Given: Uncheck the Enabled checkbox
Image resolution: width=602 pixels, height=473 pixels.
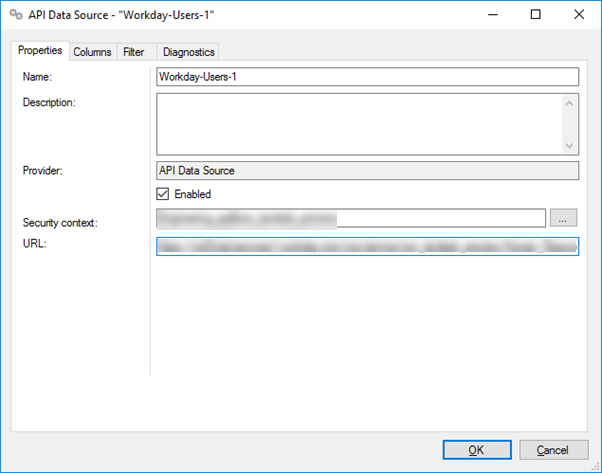Looking at the screenshot, I should [162, 194].
